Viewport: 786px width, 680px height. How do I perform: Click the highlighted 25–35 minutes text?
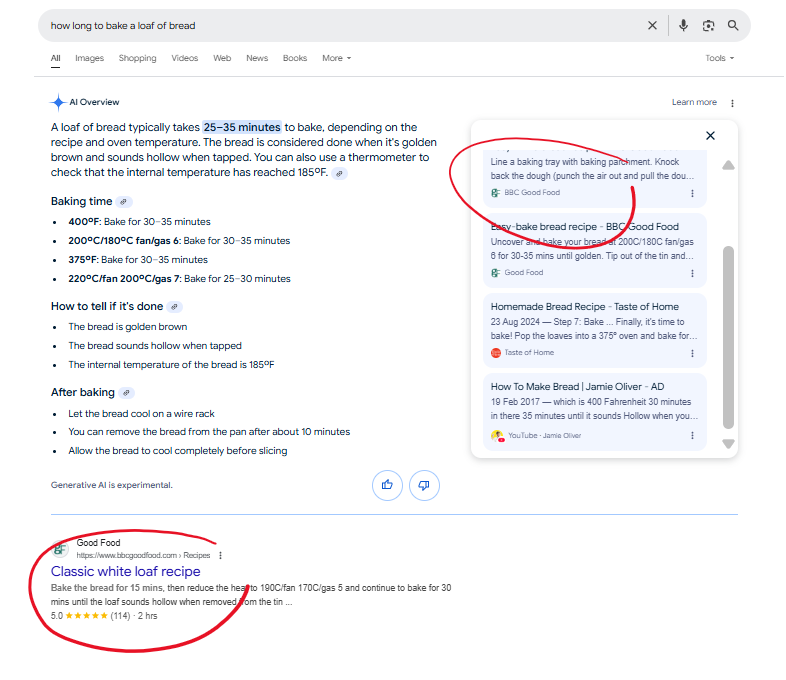point(242,127)
